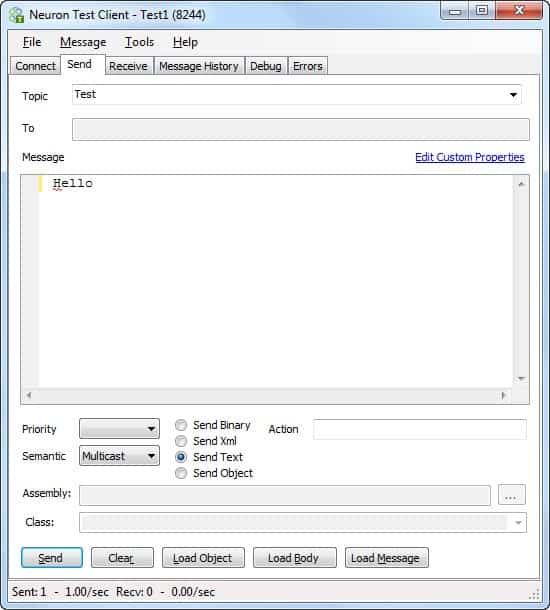Click the message scrollbar down arrow
This screenshot has width=550, height=610.
coord(521,379)
